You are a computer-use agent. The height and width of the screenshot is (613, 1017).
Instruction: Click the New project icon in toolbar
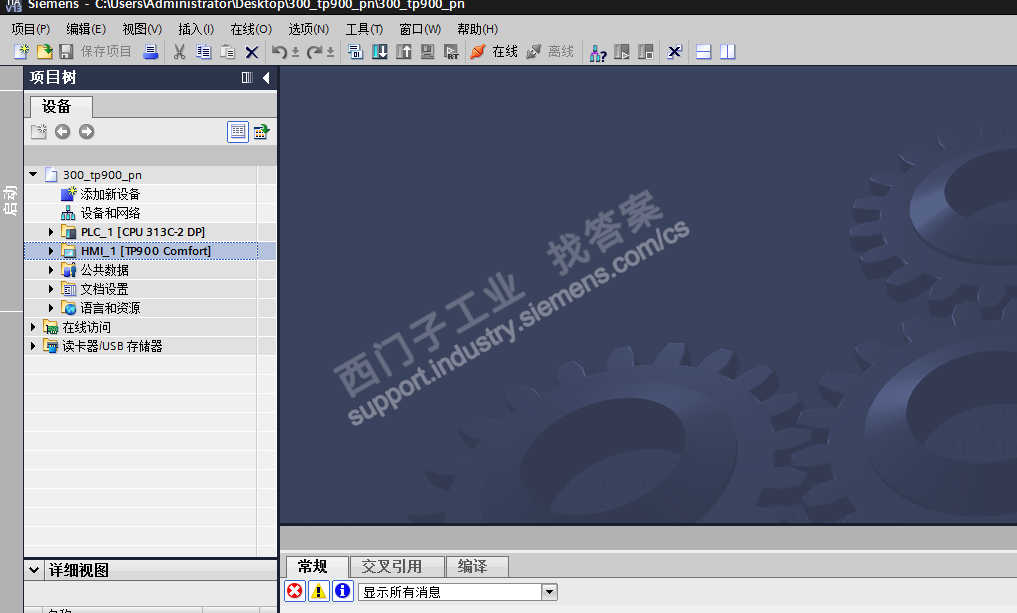pyautogui.click(x=21, y=51)
